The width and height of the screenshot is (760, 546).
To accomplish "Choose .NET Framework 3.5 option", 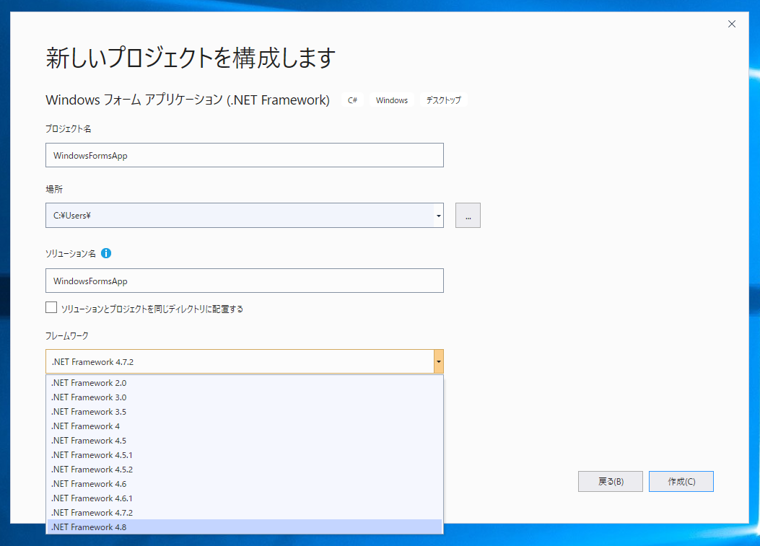I will tap(244, 412).
